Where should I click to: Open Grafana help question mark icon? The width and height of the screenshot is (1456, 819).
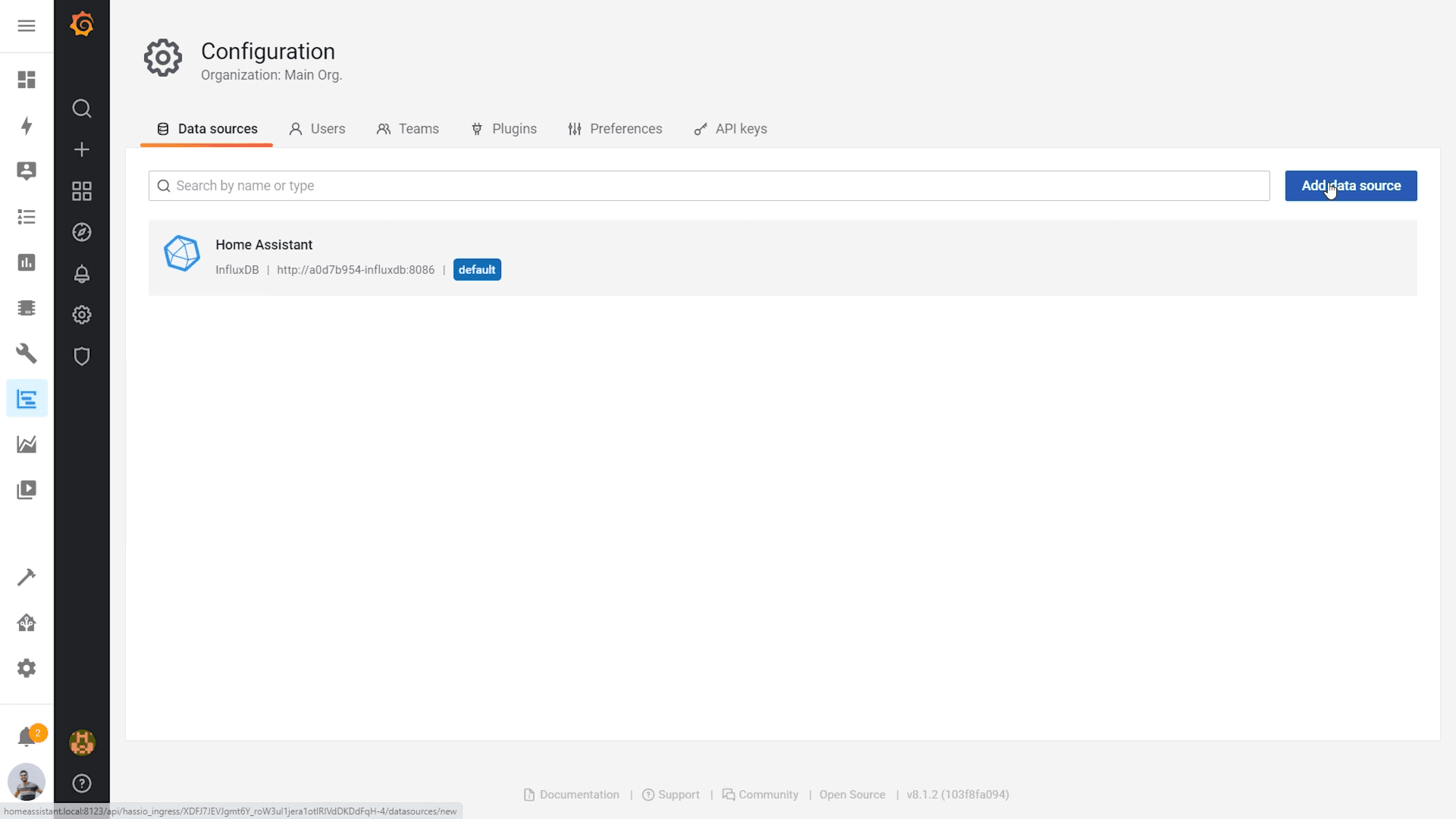coord(81,783)
